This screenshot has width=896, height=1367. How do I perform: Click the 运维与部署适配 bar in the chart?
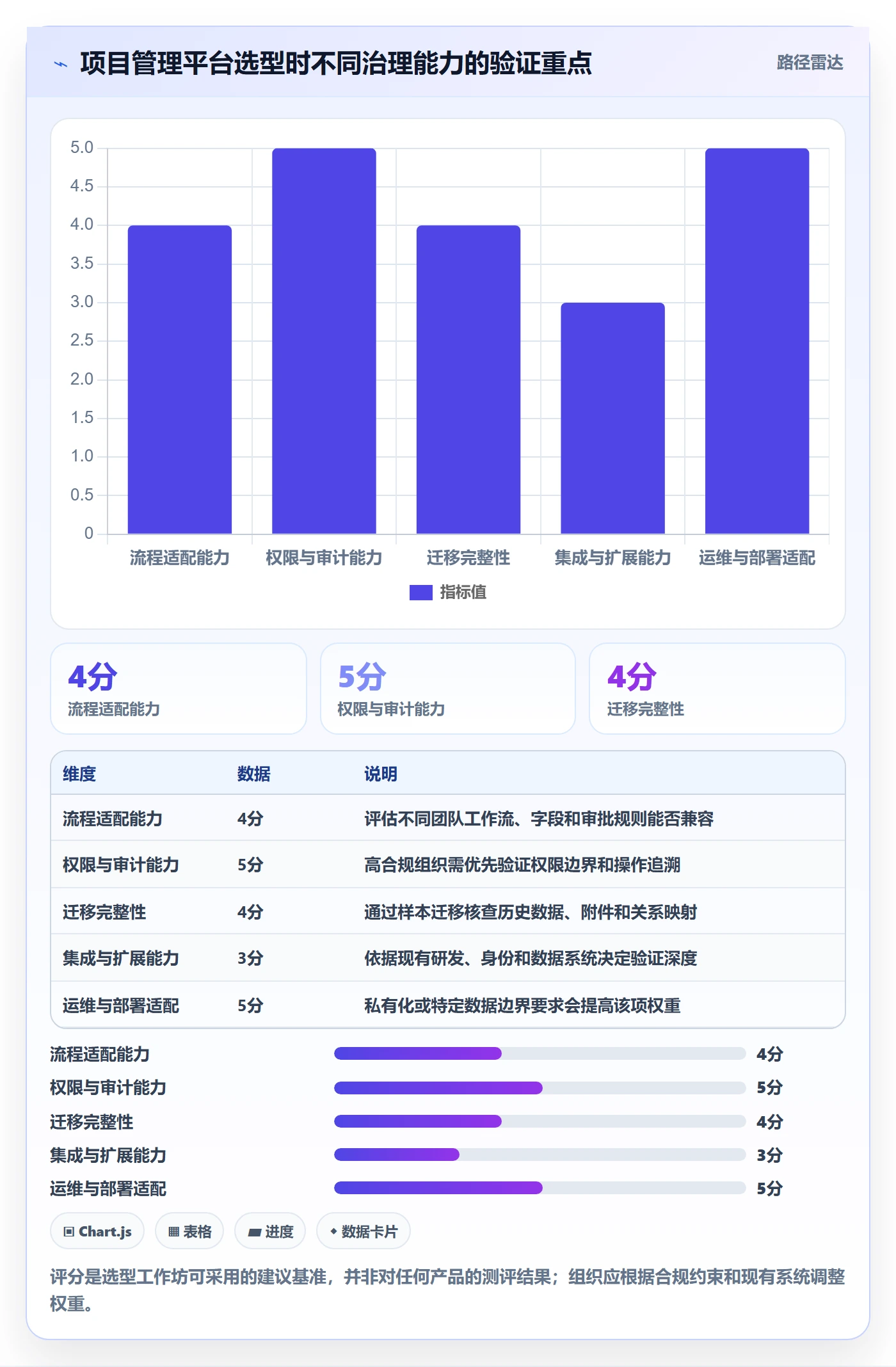point(757,341)
